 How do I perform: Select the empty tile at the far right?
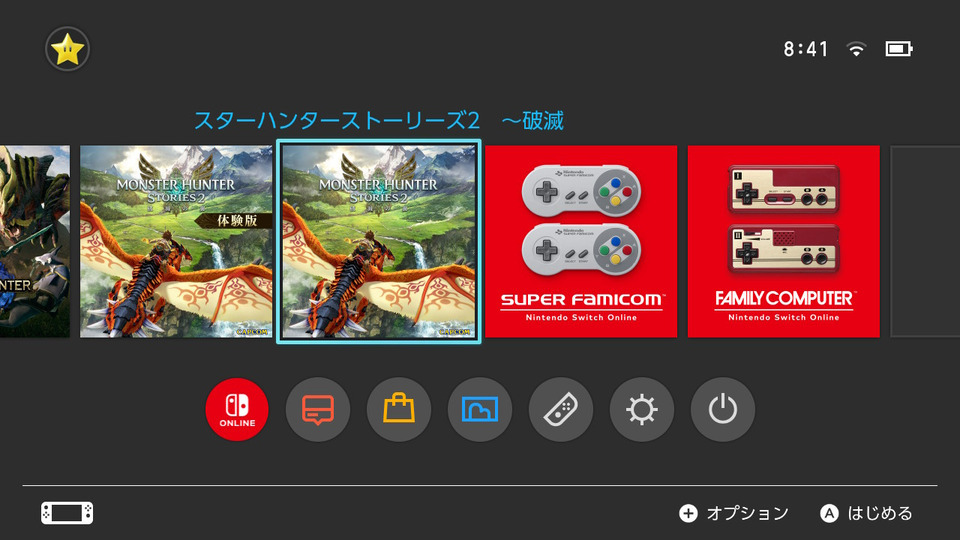[x=925, y=241]
